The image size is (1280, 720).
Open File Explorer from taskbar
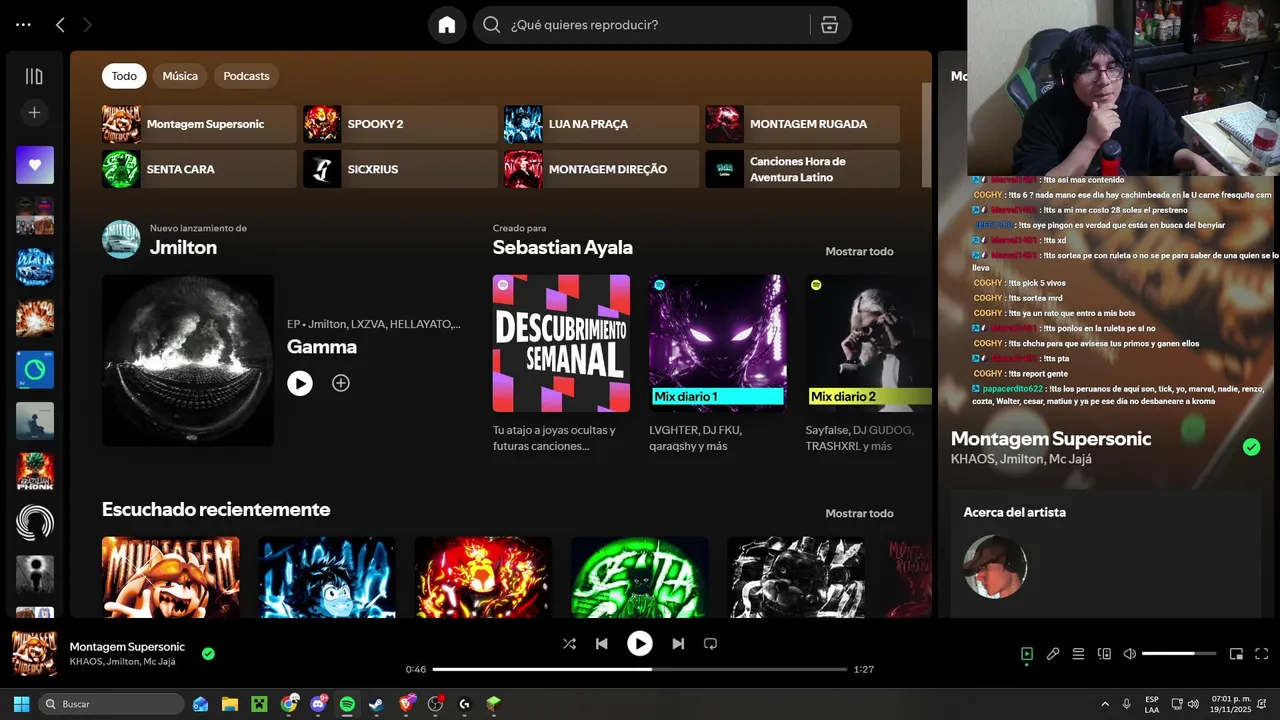point(230,704)
